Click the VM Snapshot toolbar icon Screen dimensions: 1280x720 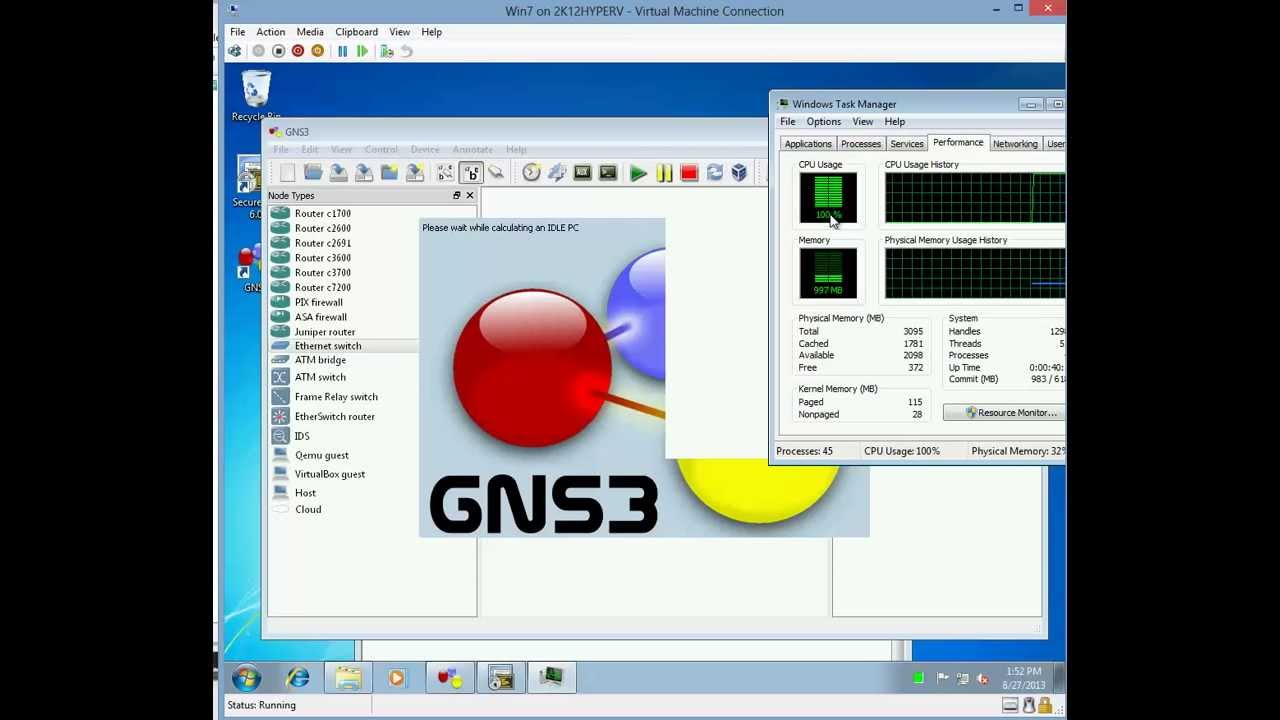[386, 51]
